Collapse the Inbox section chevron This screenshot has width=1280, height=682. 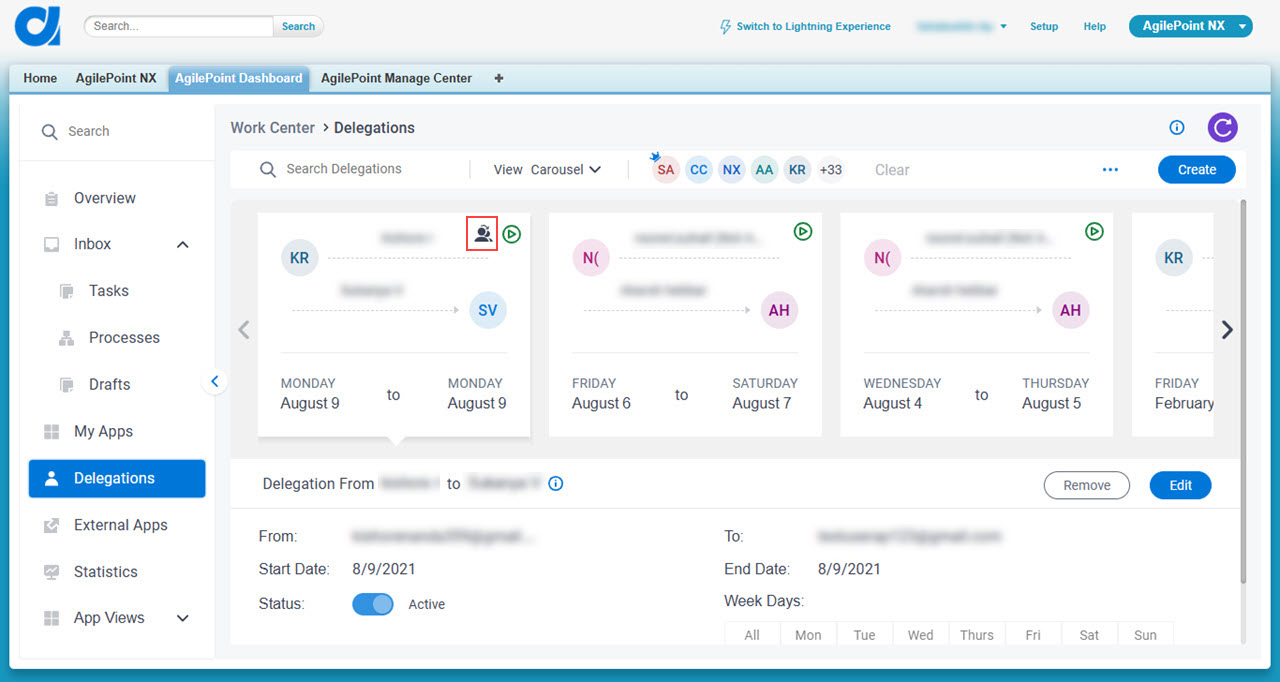(183, 245)
